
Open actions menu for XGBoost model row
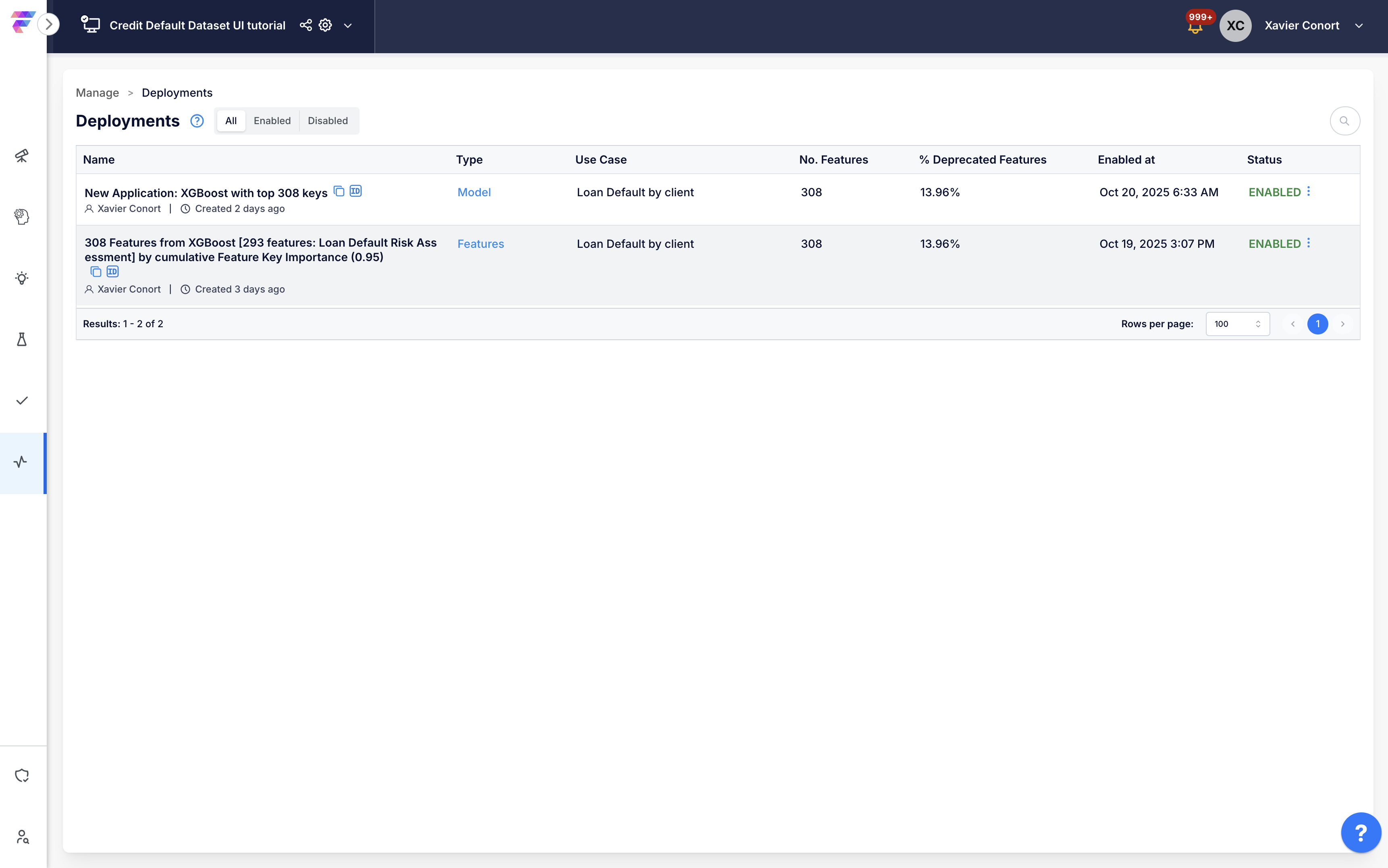[1308, 191]
